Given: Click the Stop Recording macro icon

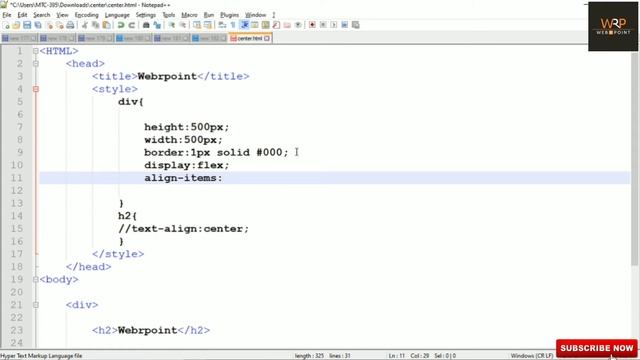Looking at the screenshot, I should [x=323, y=25].
